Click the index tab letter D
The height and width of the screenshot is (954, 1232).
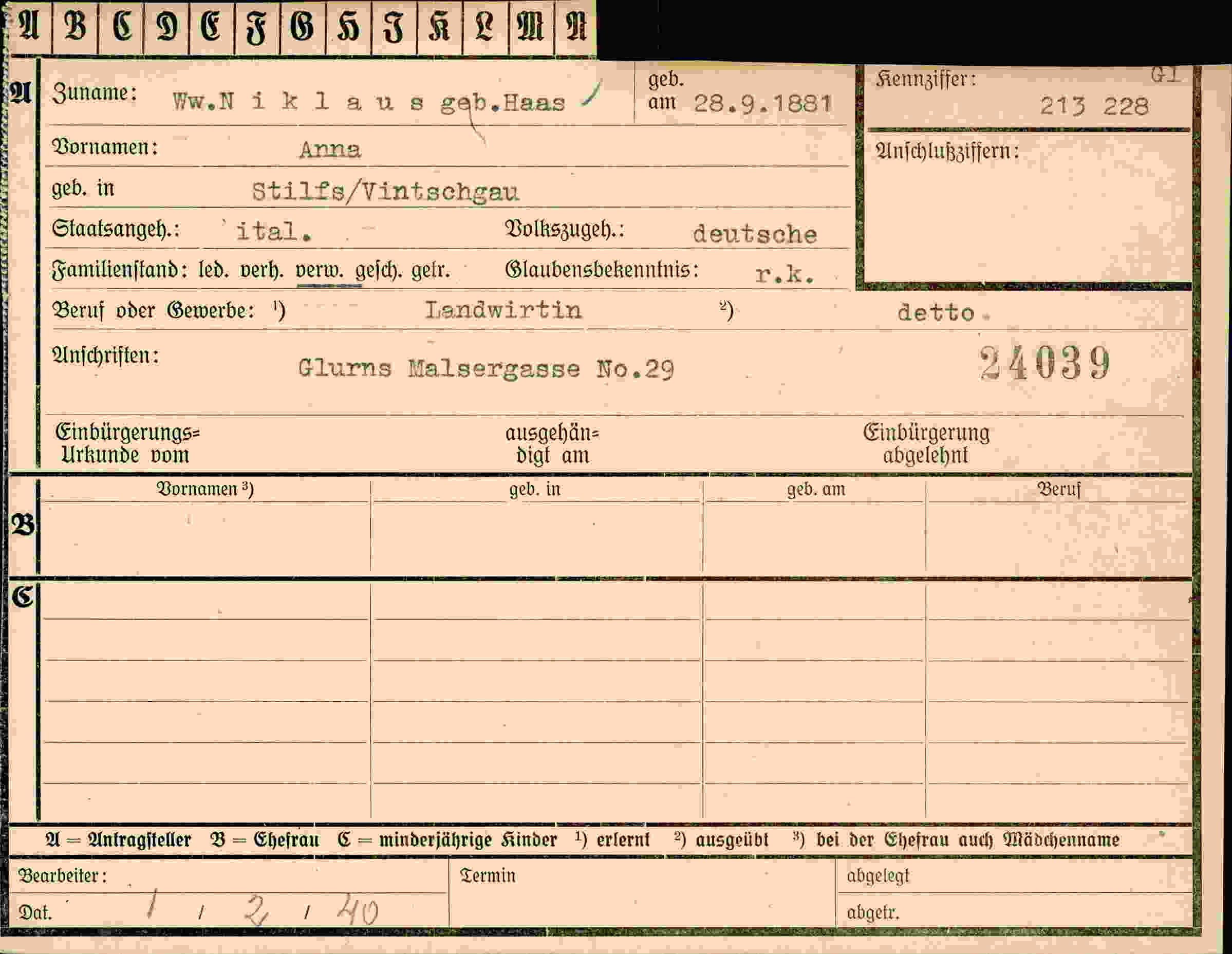[166, 27]
